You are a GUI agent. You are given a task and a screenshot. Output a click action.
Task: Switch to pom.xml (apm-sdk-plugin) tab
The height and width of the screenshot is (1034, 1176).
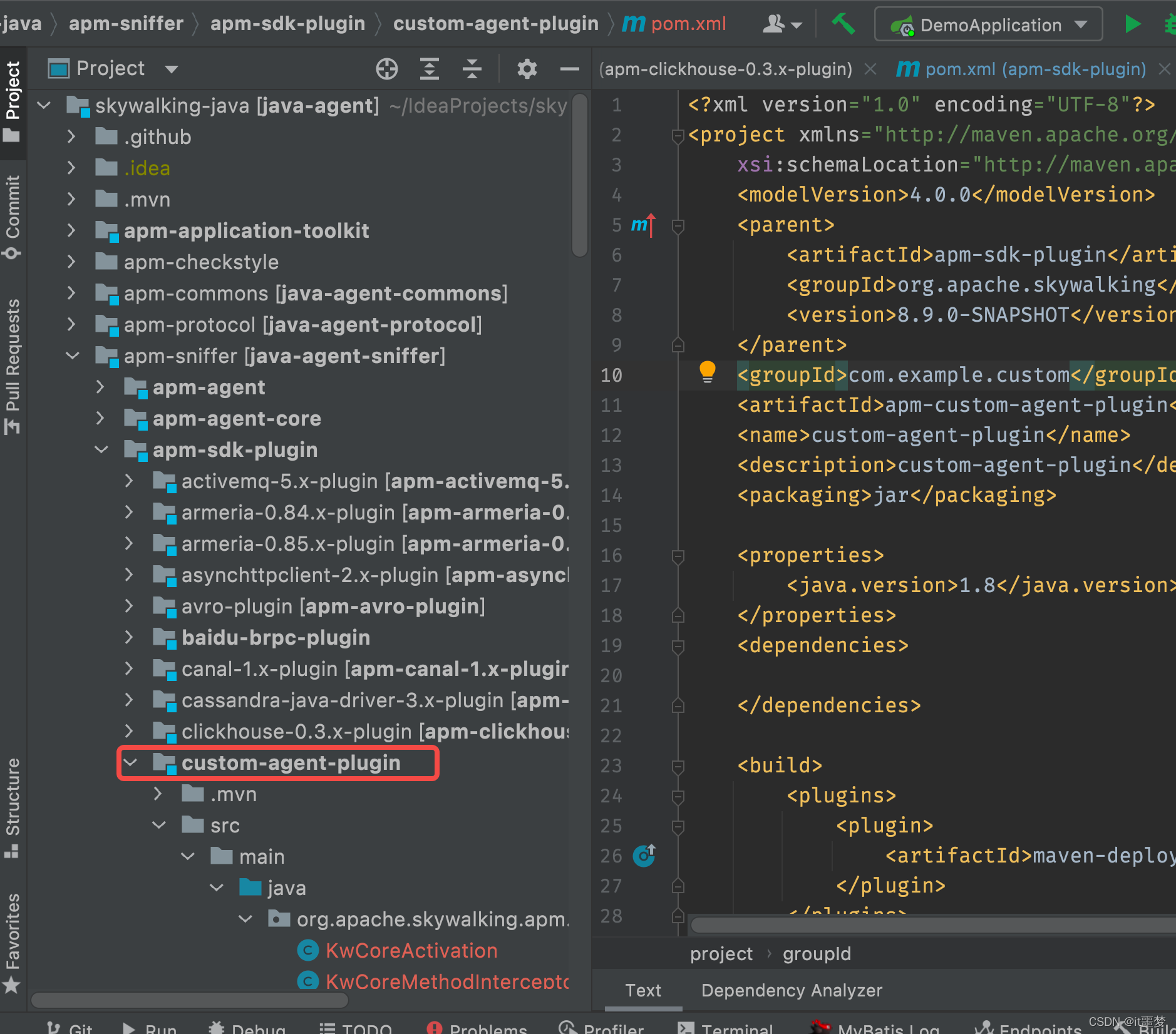1022,69
